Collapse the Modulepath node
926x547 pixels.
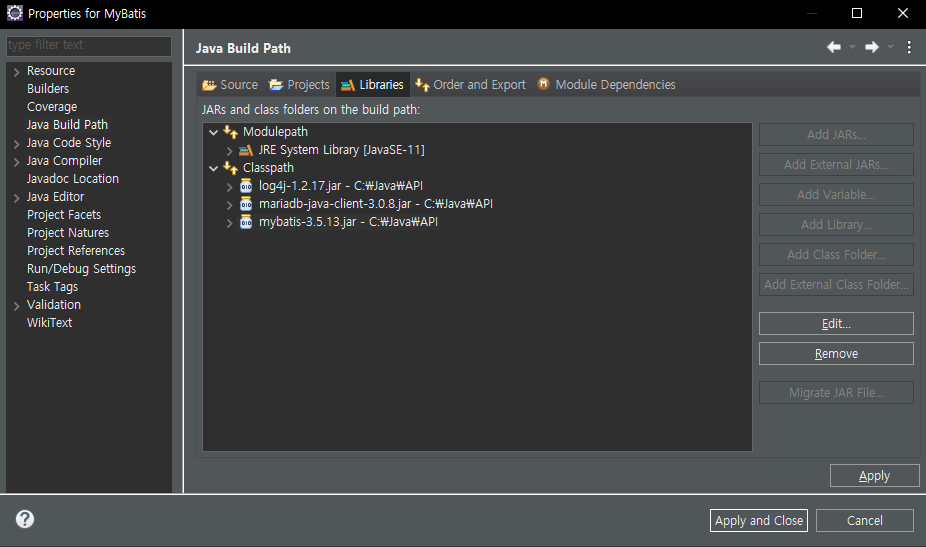click(x=214, y=132)
